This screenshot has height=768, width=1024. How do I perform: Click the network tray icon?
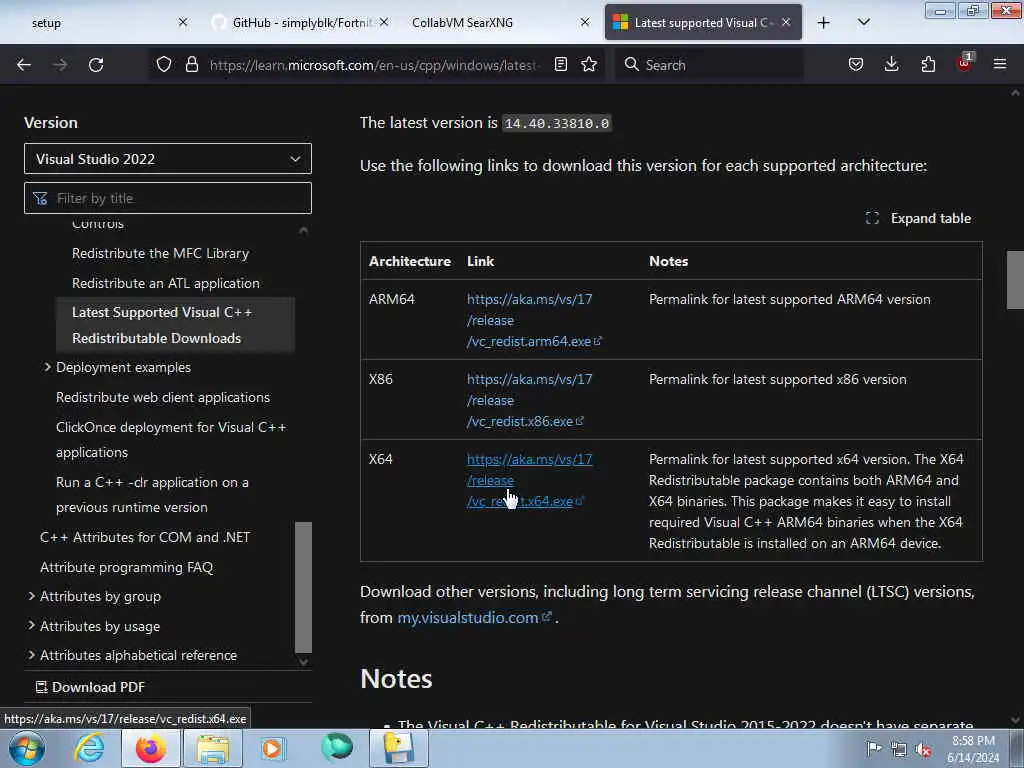pyautogui.click(x=899, y=750)
